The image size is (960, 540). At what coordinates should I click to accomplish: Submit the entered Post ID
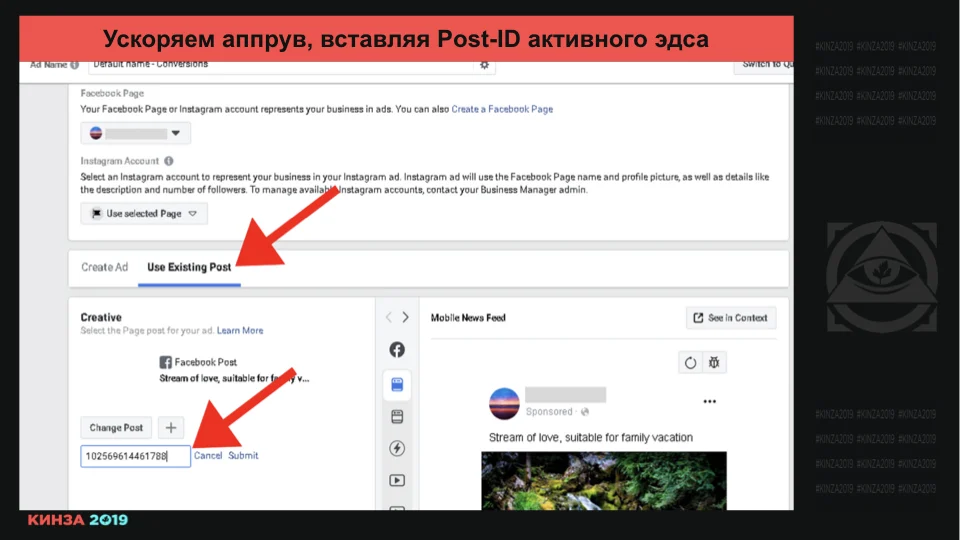click(x=243, y=456)
